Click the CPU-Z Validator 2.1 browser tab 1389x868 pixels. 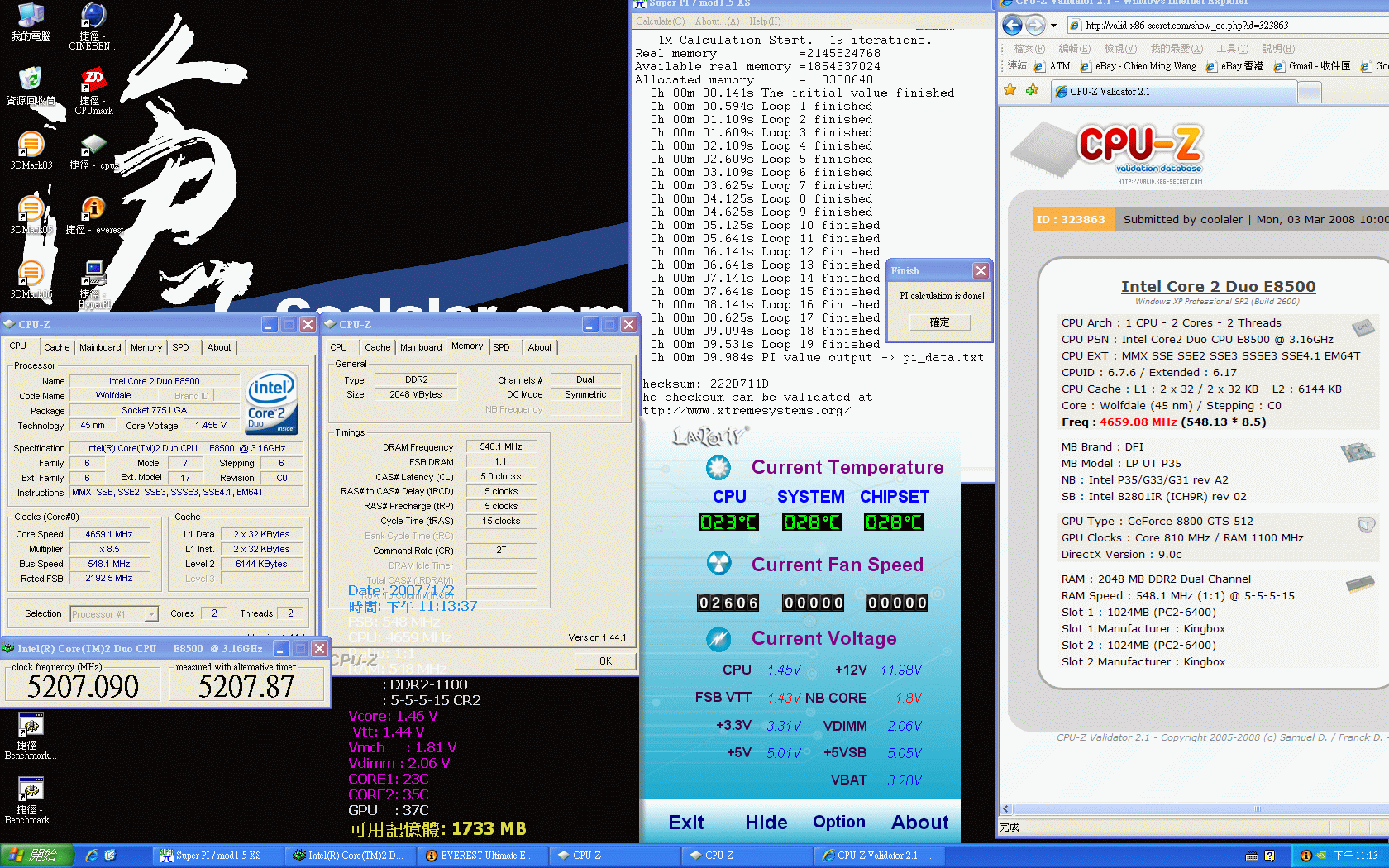tap(1174, 92)
